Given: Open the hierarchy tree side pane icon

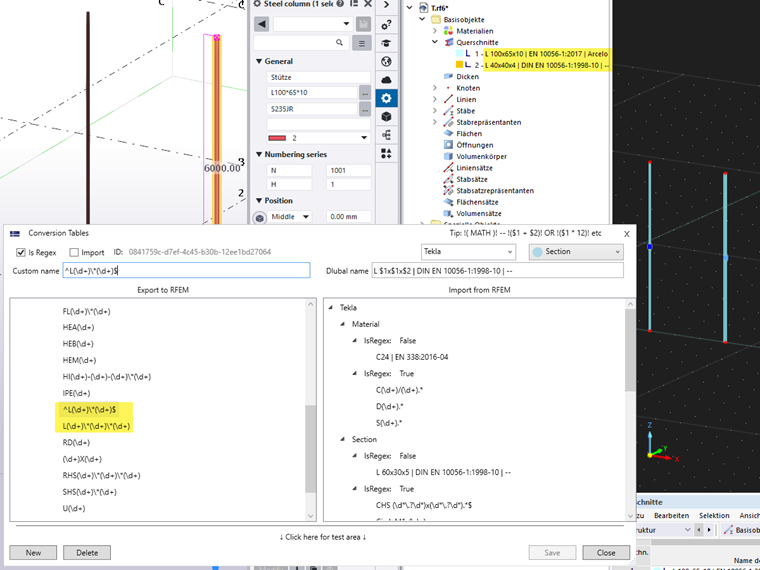Looking at the screenshot, I should click(x=386, y=135).
